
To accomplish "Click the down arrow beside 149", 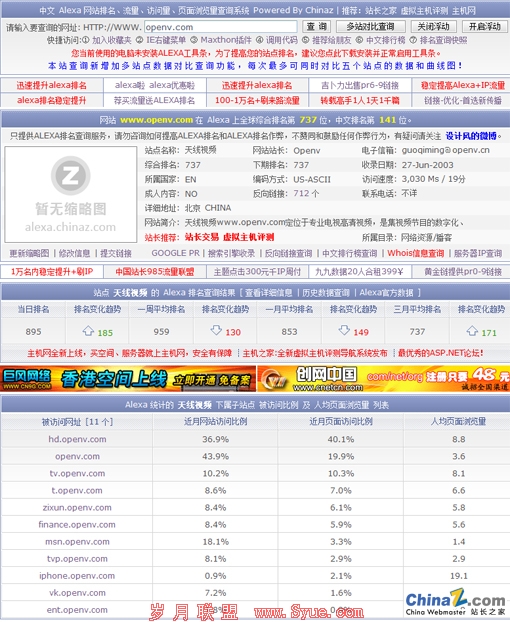I will click(x=344, y=330).
